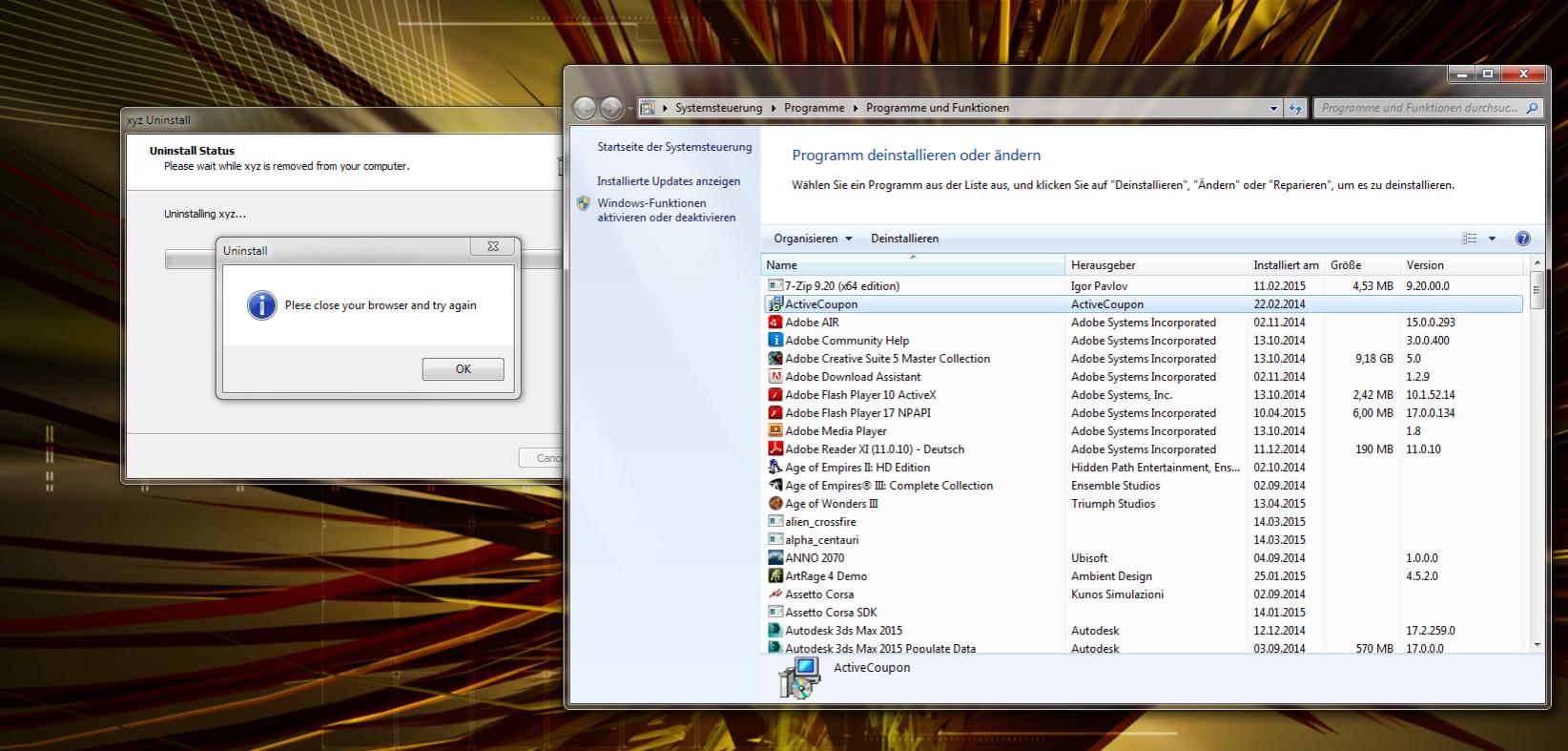1568x751 pixels.
Task: Click the alpha_centauri icon
Action: 775,539
